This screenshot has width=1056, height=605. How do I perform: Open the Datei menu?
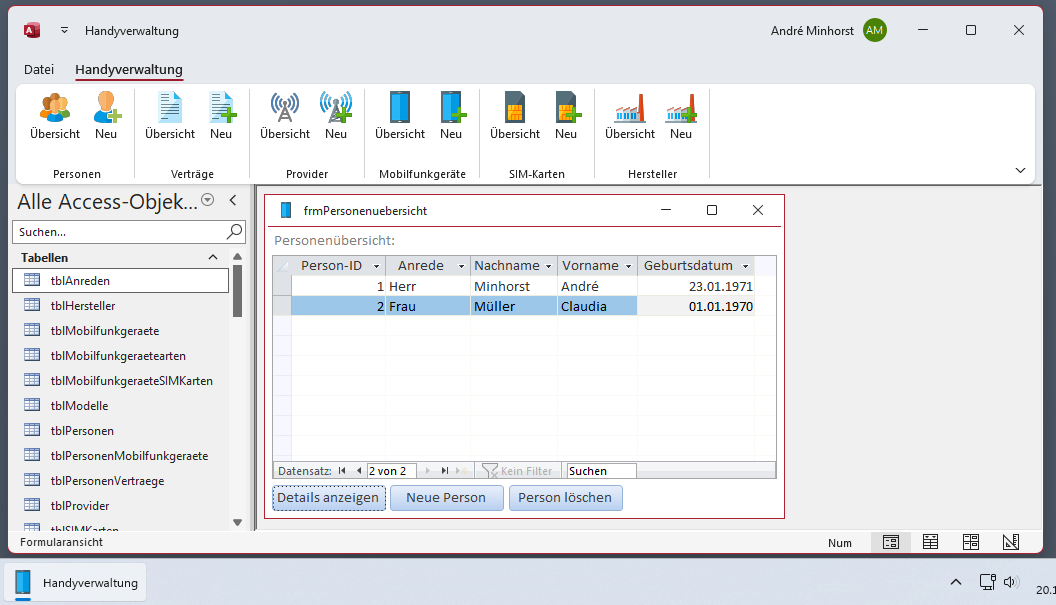point(39,70)
